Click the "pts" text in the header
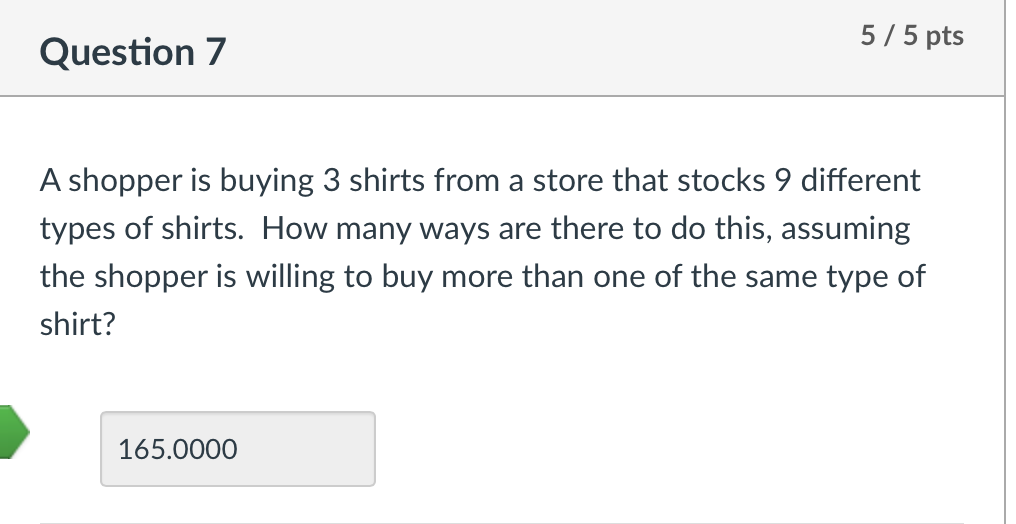 945,36
